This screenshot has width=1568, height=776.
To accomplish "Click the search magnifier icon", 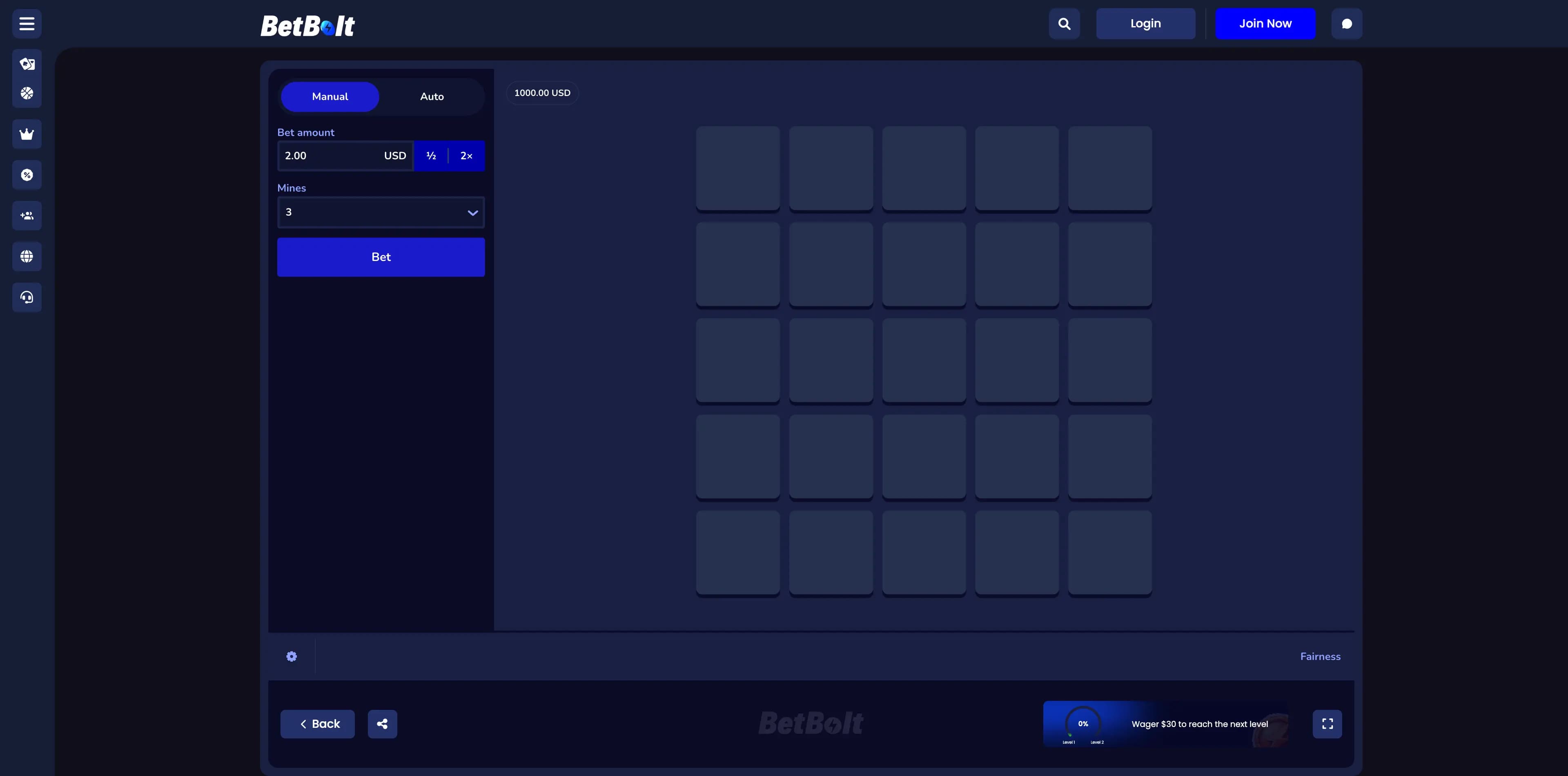I will click(1064, 24).
